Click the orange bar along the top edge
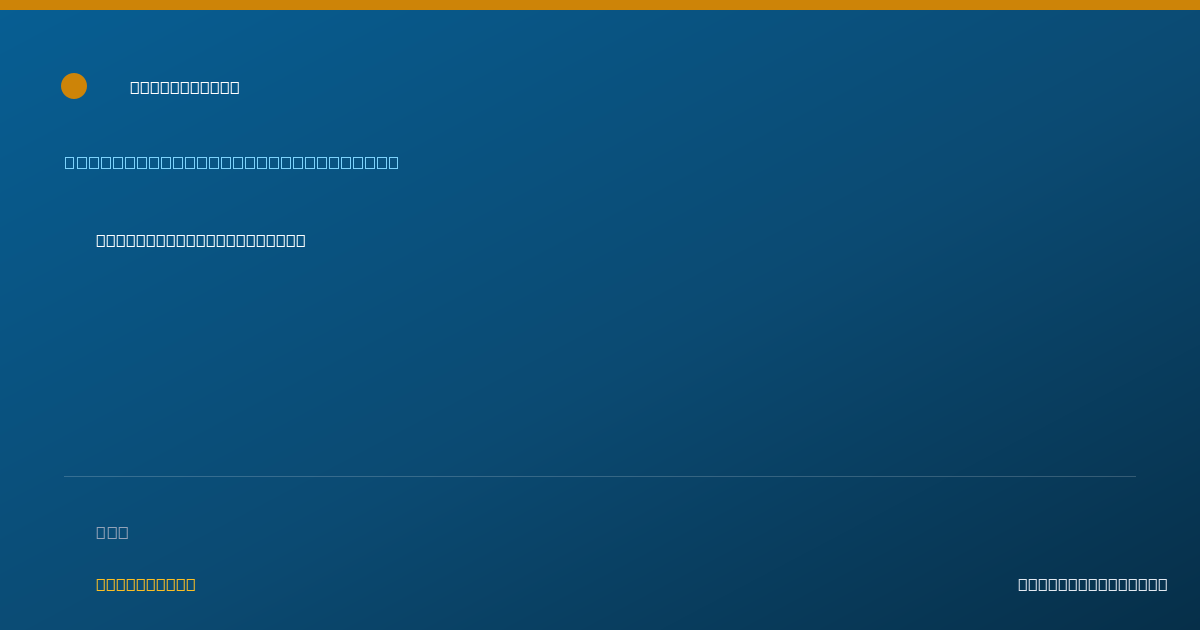Screen dimensions: 1200x630 600,5
